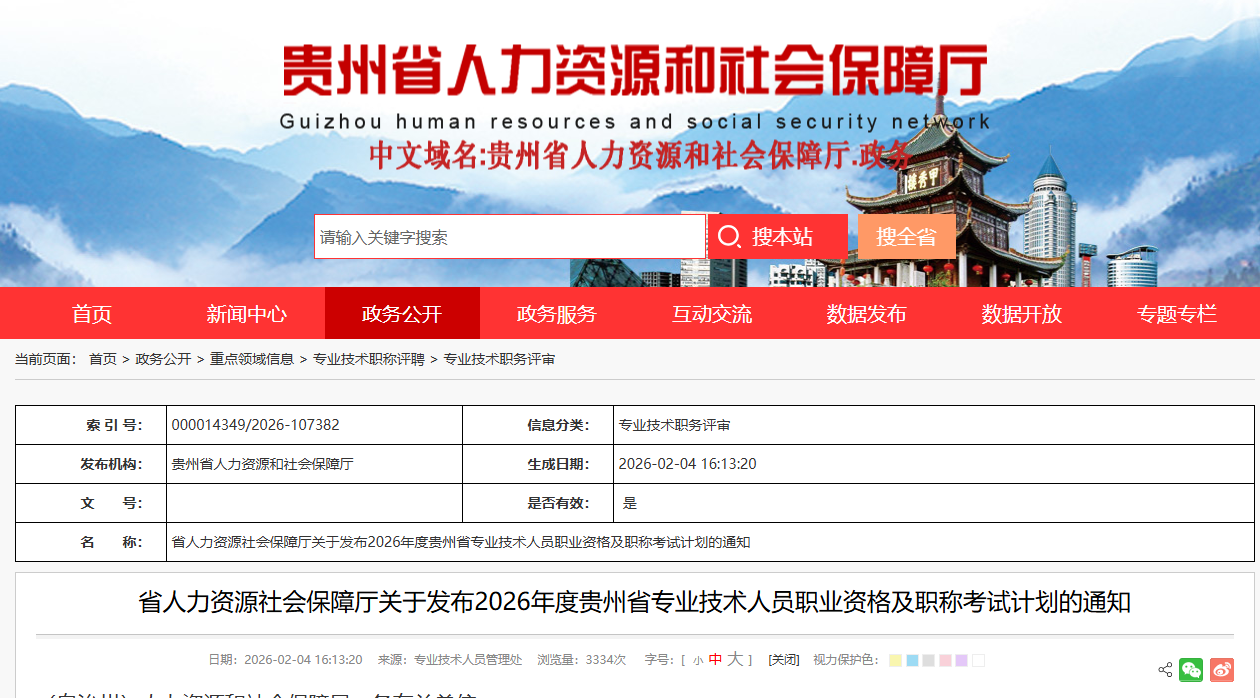Click the [关闭] link to close page
Viewport: 1260px width, 698px height.
coord(783,660)
